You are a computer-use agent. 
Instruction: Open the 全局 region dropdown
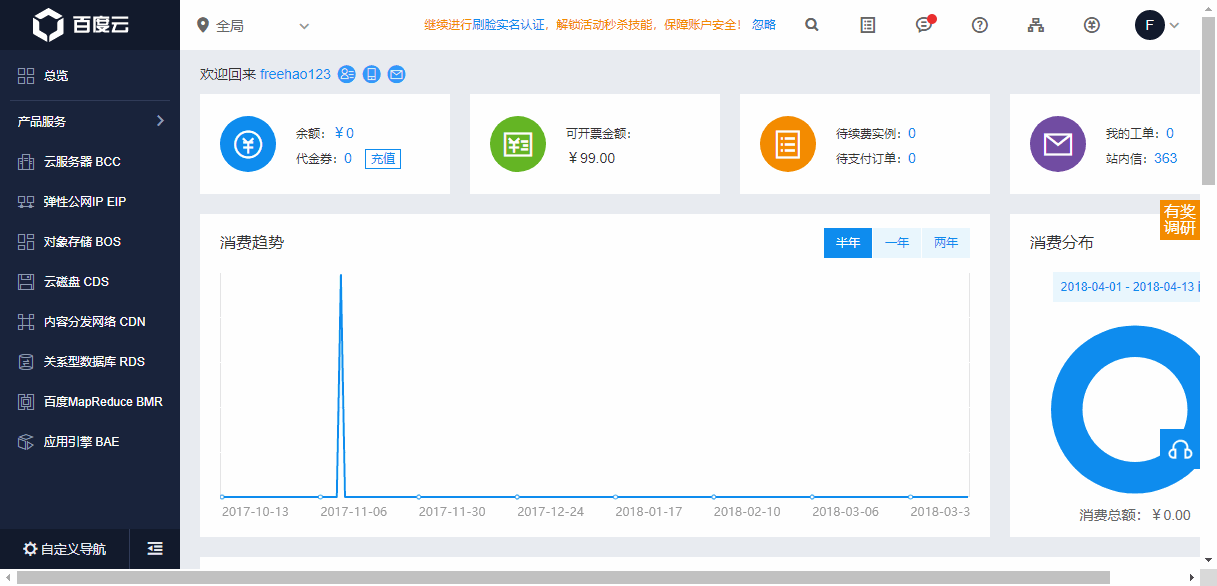pos(255,25)
